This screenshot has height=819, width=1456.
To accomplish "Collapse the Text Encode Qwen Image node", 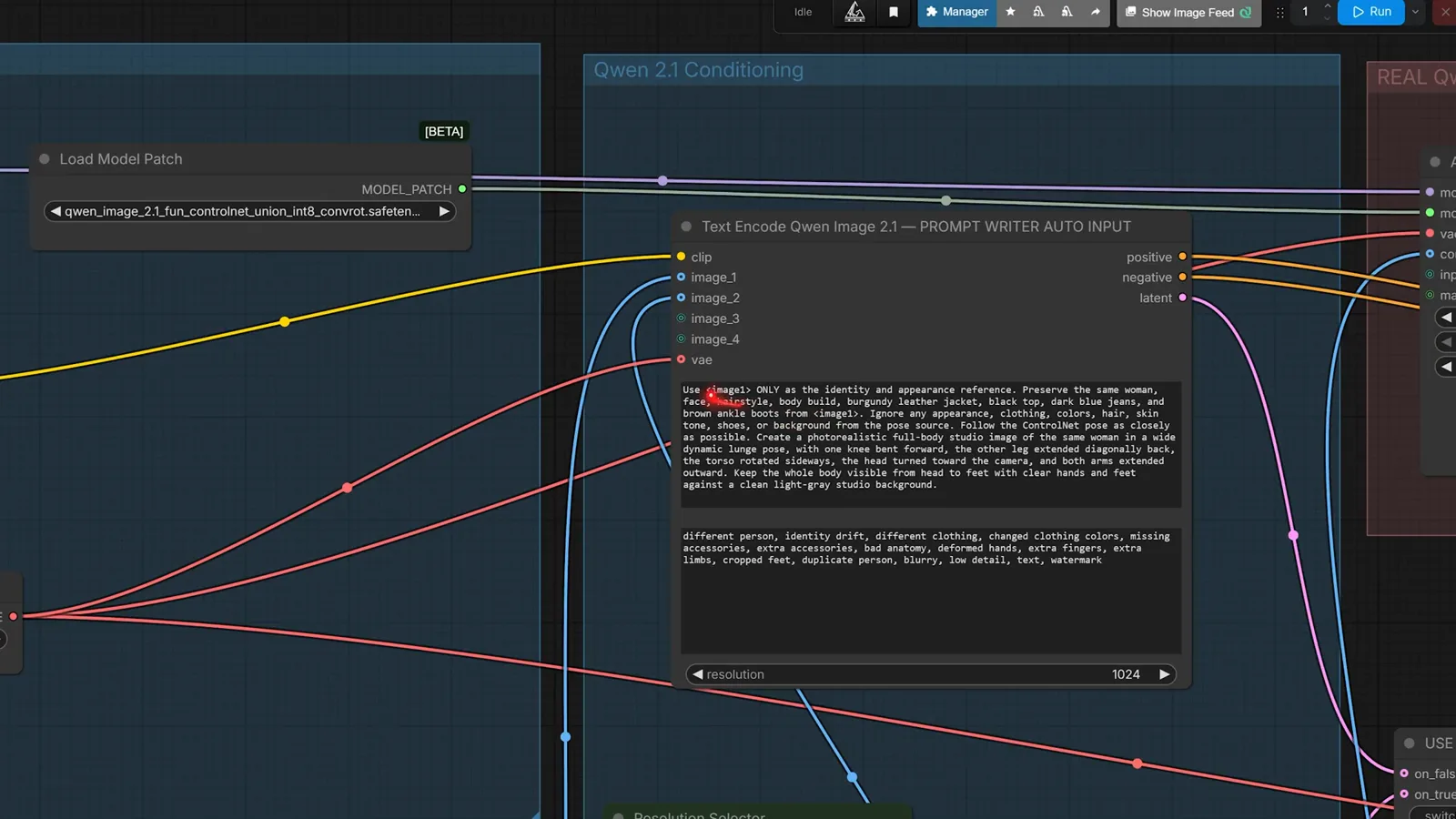I will point(686,227).
